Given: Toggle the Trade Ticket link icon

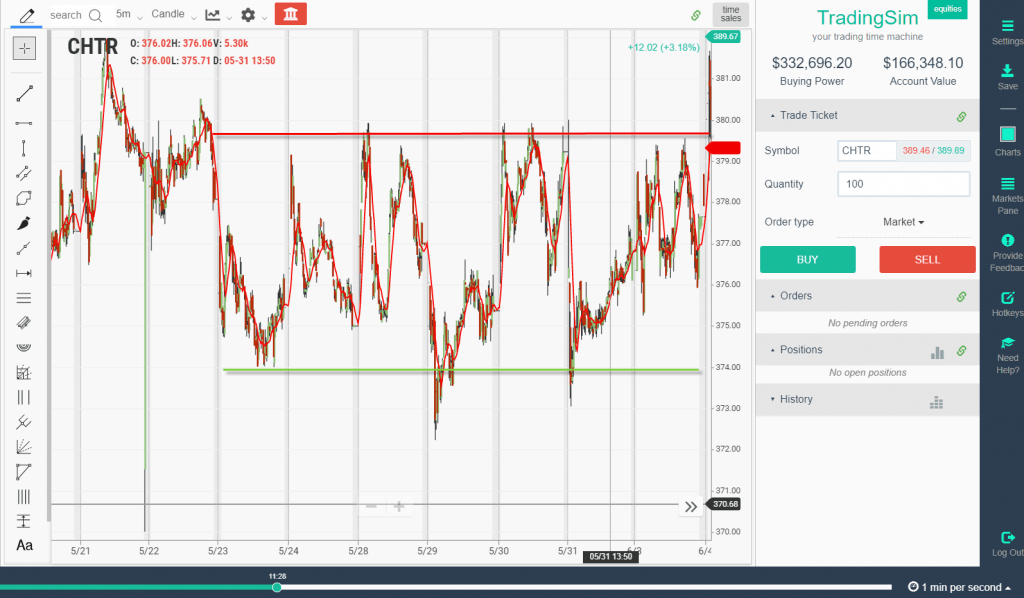Looking at the screenshot, I should [962, 115].
